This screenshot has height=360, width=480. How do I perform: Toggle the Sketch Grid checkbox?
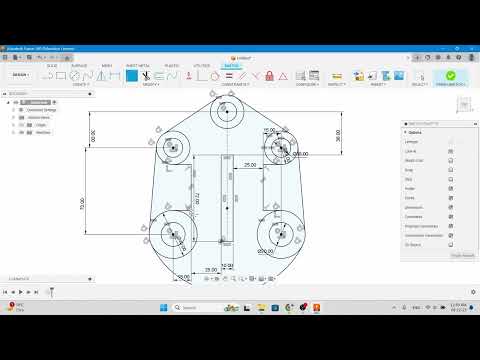[450, 161]
